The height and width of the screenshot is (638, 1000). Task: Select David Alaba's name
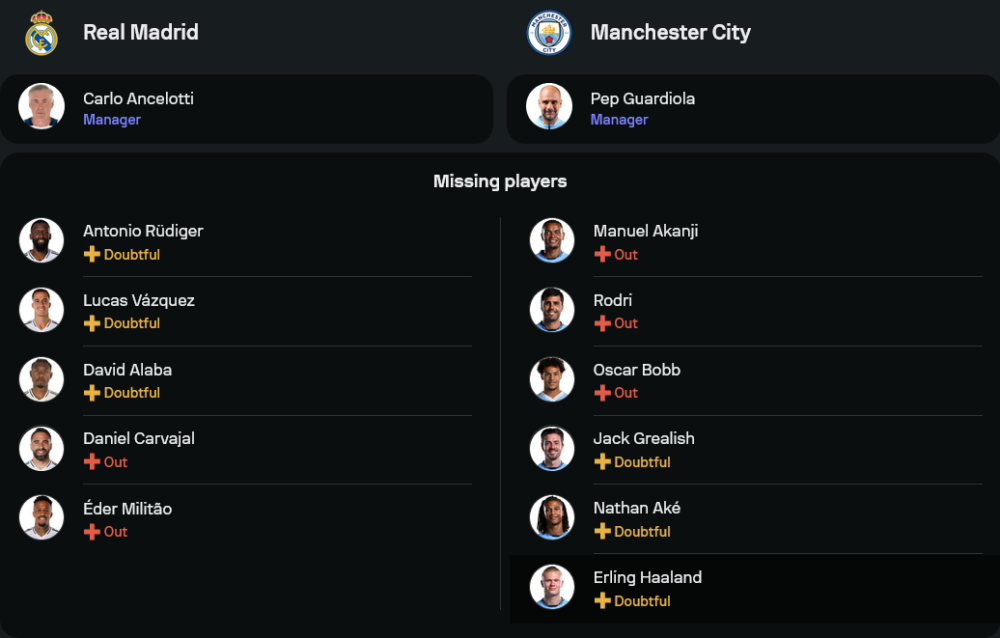point(128,369)
